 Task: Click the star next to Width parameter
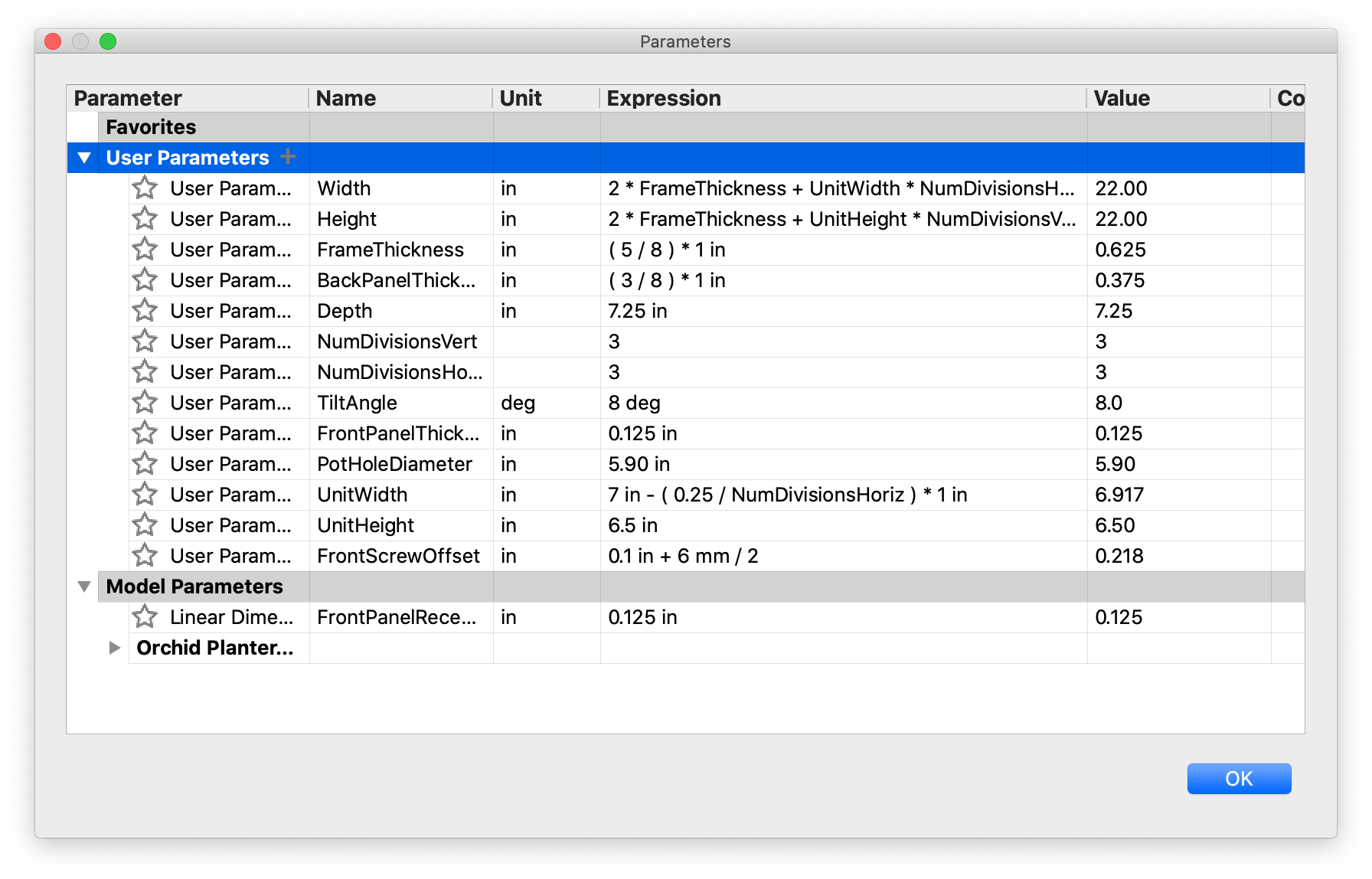pyautogui.click(x=145, y=188)
